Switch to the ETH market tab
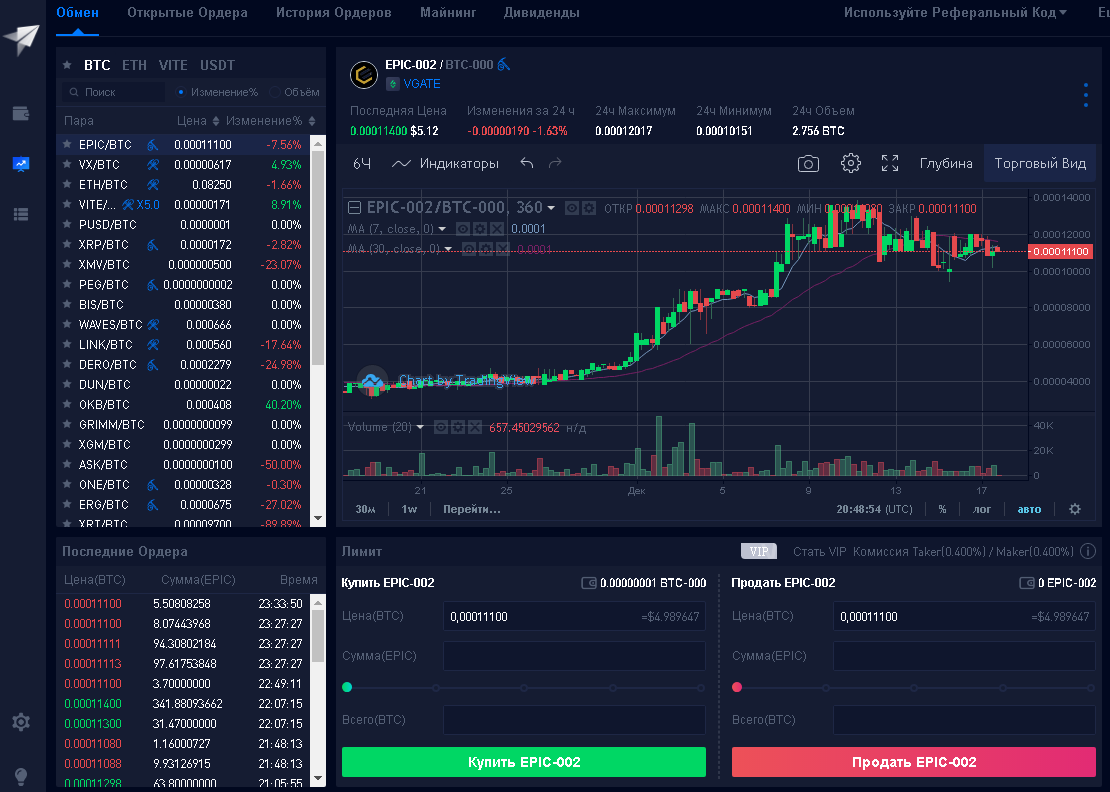 coord(134,65)
